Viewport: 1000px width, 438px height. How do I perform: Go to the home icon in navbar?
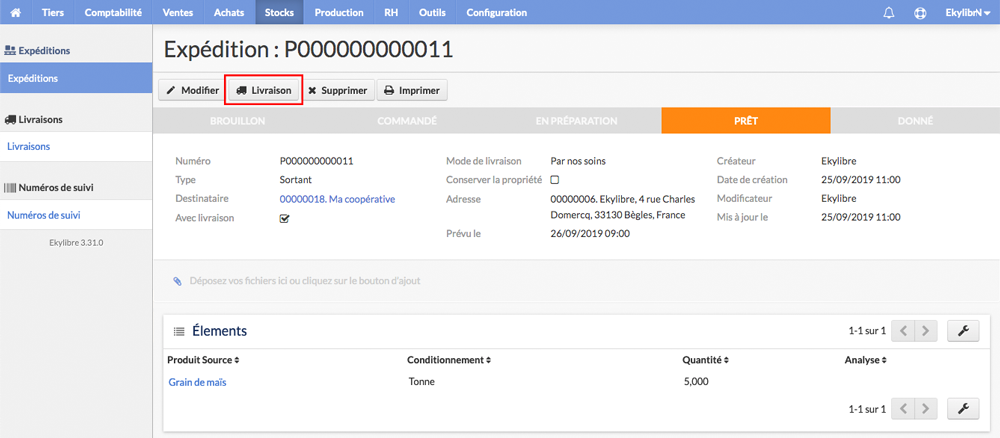[x=16, y=12]
